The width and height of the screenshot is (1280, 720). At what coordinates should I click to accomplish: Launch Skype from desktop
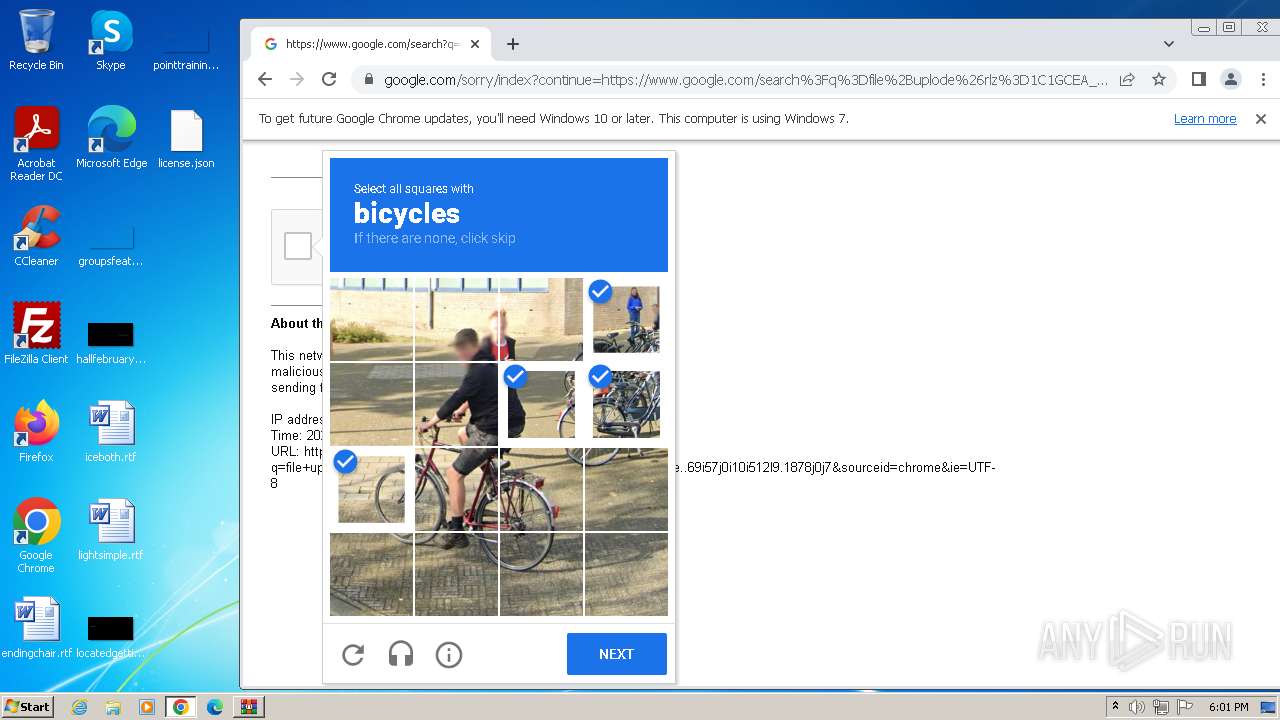pos(111,40)
